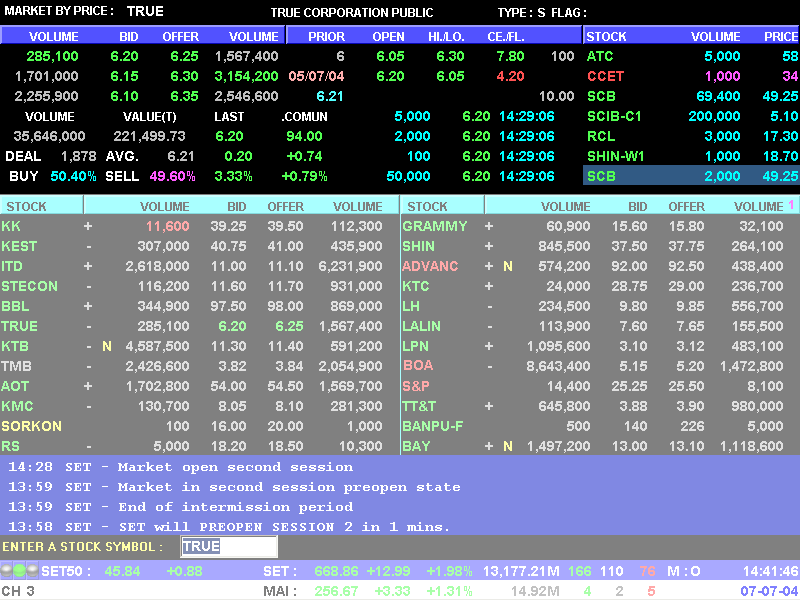Focus the stock symbol input box

point(229,547)
